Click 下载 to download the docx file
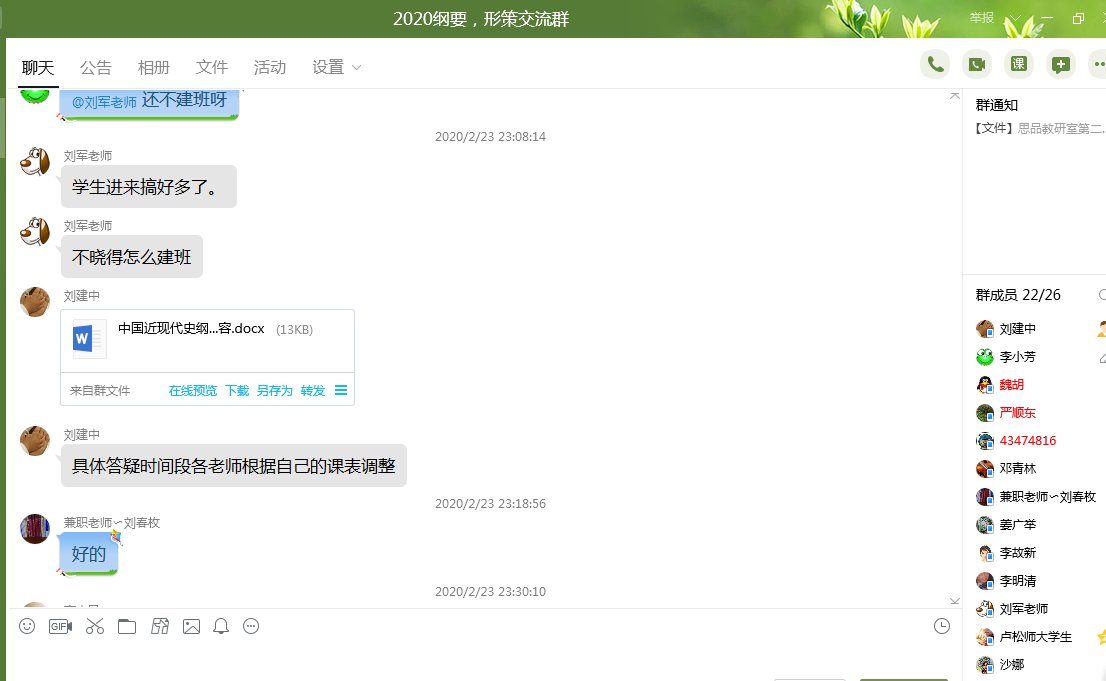 tap(237, 391)
